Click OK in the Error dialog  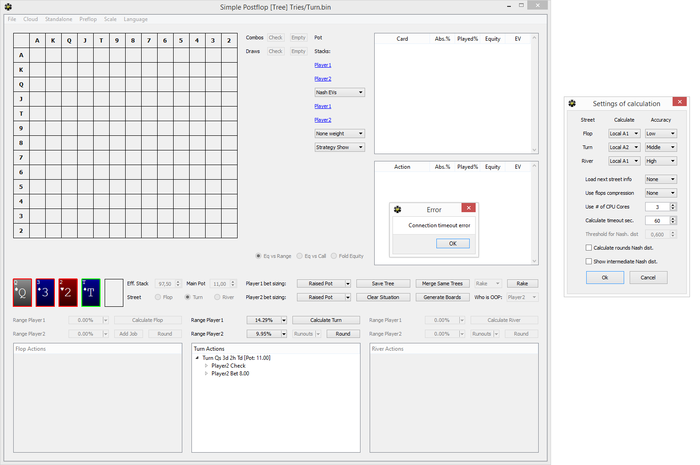(x=453, y=244)
